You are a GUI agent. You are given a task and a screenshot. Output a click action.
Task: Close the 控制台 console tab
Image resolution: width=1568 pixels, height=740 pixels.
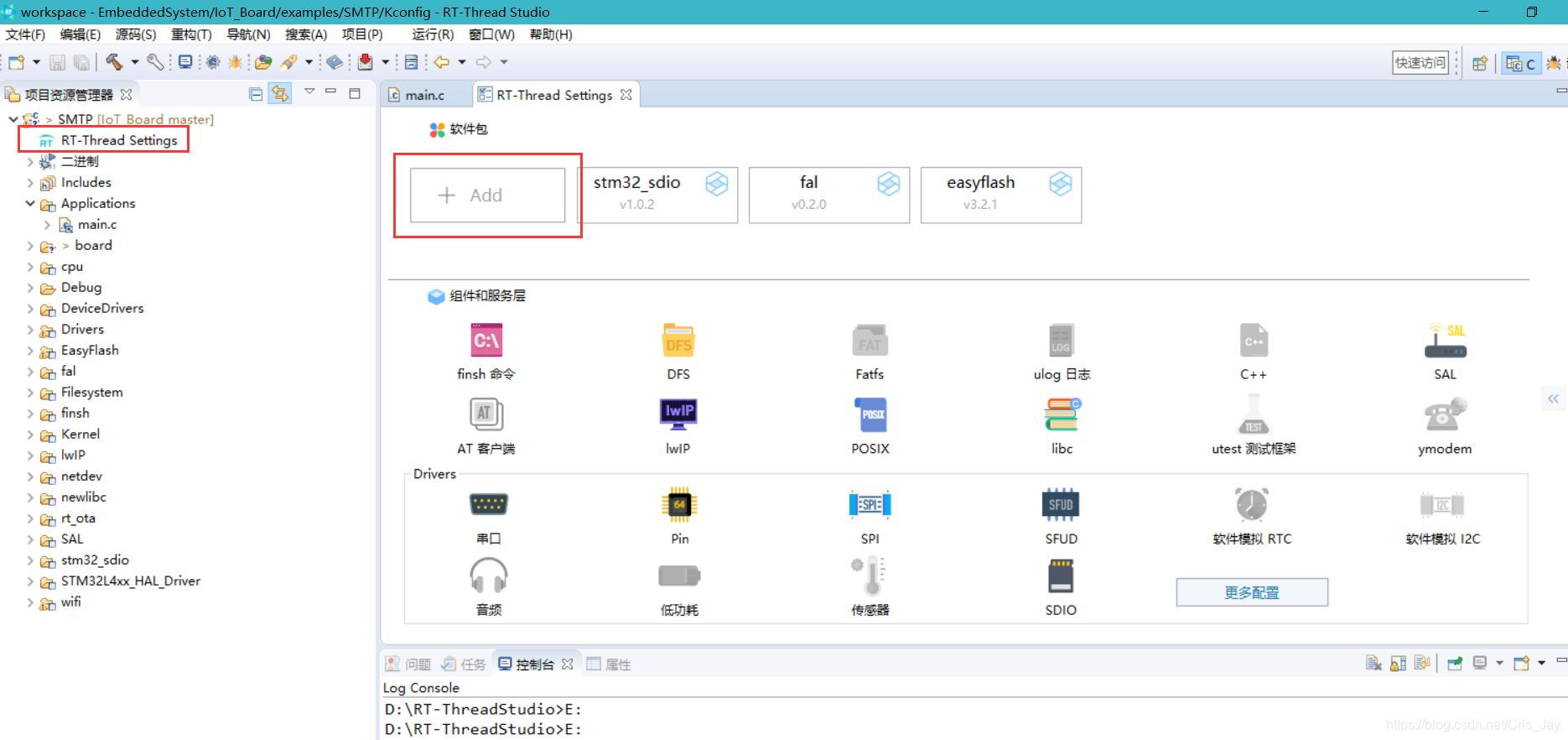tap(568, 664)
